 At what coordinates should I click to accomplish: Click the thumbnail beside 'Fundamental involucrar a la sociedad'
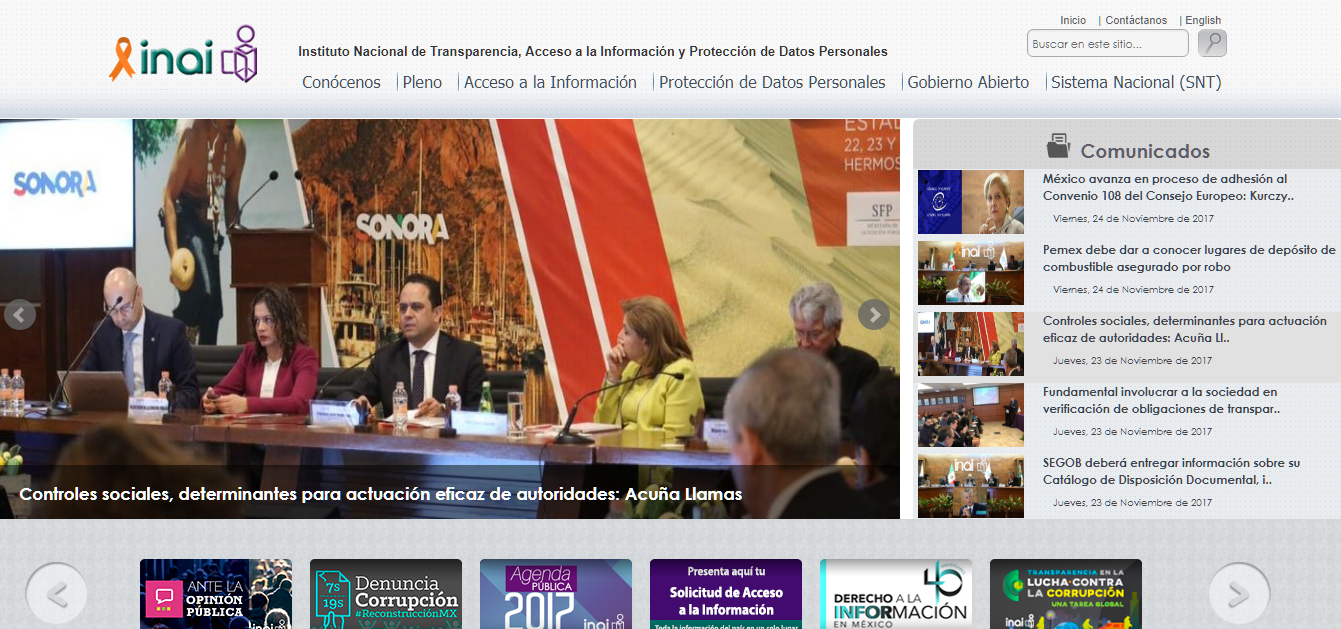[971, 415]
